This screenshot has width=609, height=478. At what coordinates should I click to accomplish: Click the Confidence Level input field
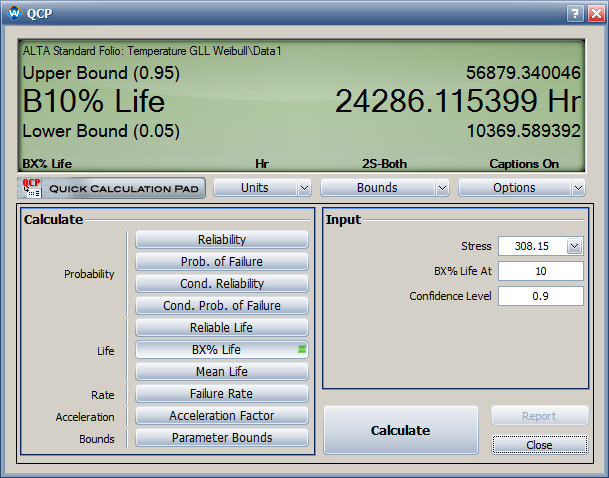coord(540,296)
